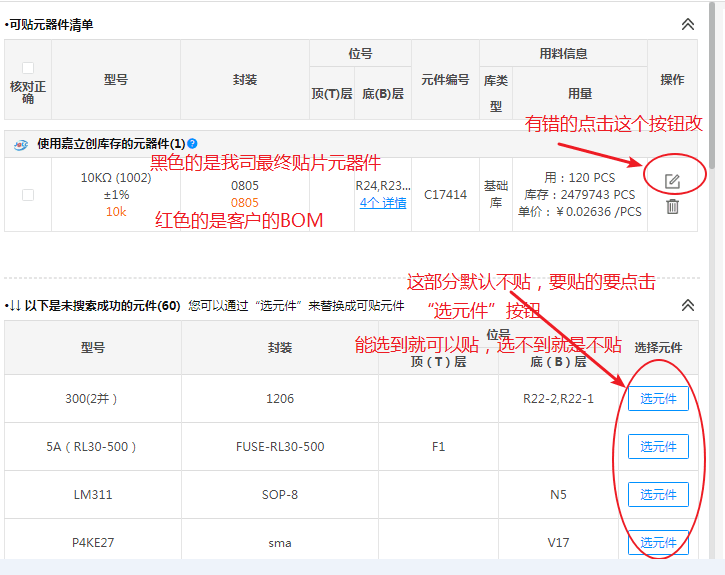725x575 pixels.
Task: Open the 4个 详情 link
Action: [x=383, y=203]
